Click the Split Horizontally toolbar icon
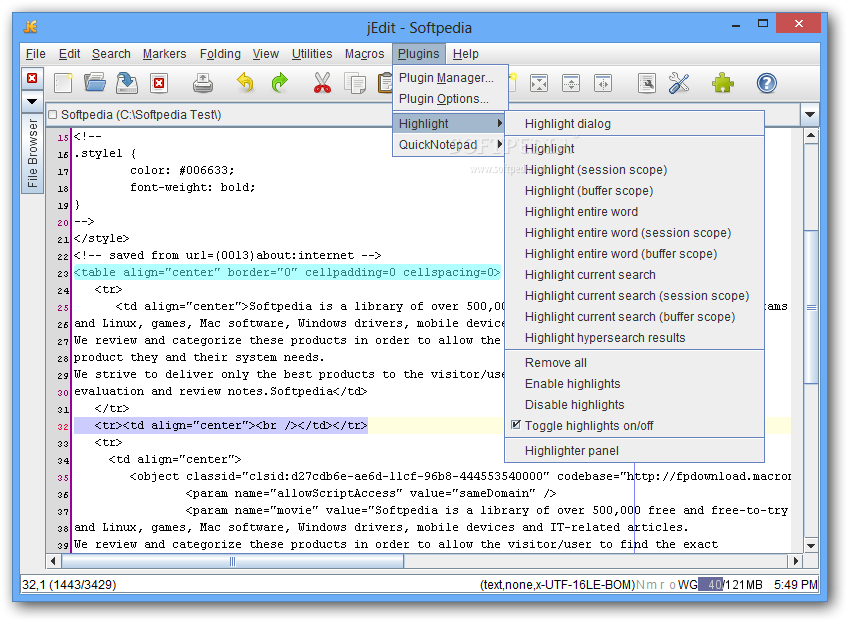 click(571, 83)
